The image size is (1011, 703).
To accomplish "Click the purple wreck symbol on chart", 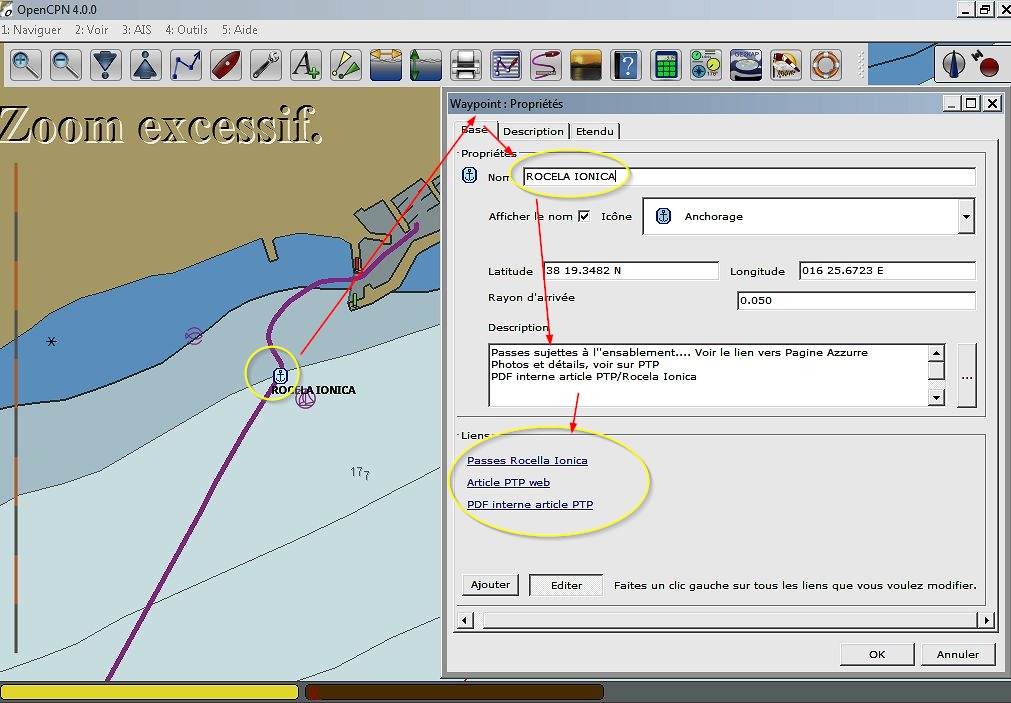I will (x=193, y=336).
